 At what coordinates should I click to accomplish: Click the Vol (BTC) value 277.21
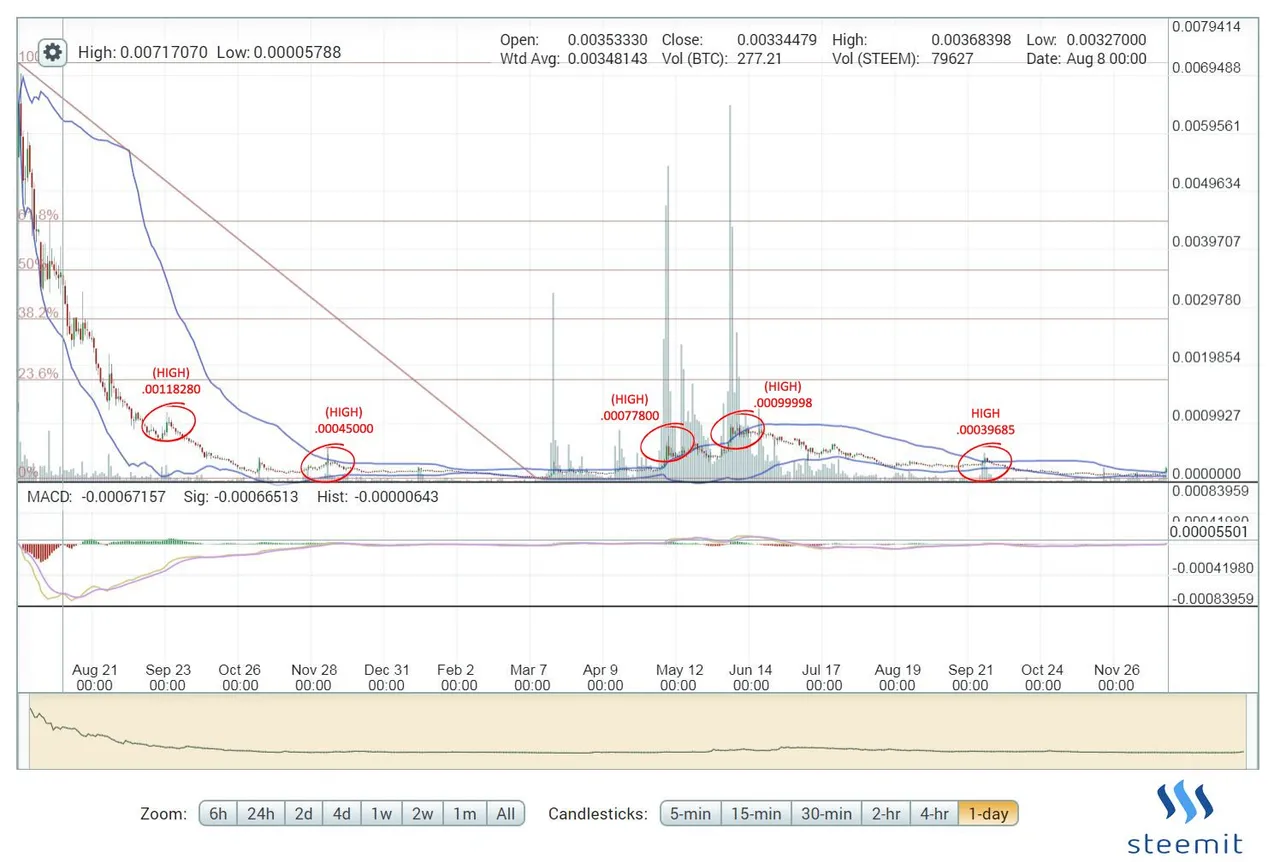(758, 59)
